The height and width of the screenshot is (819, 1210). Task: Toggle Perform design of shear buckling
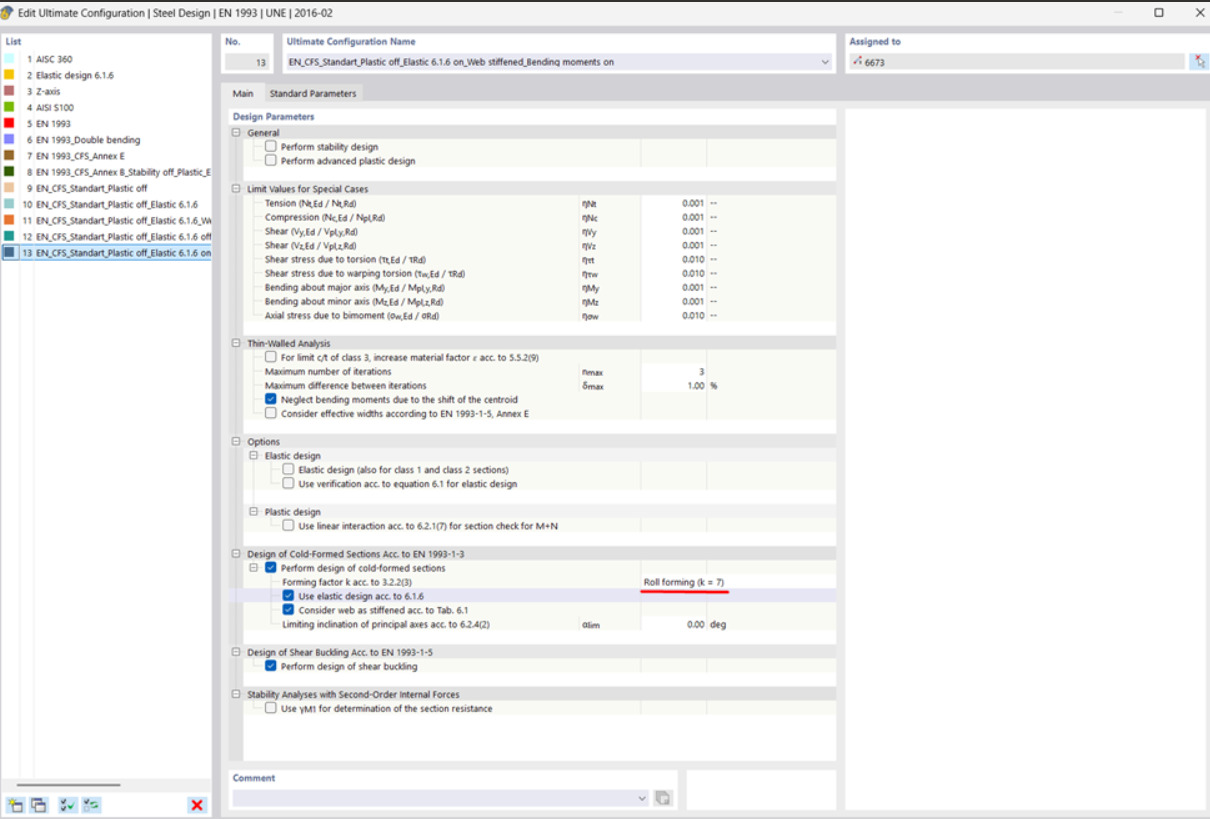(271, 666)
